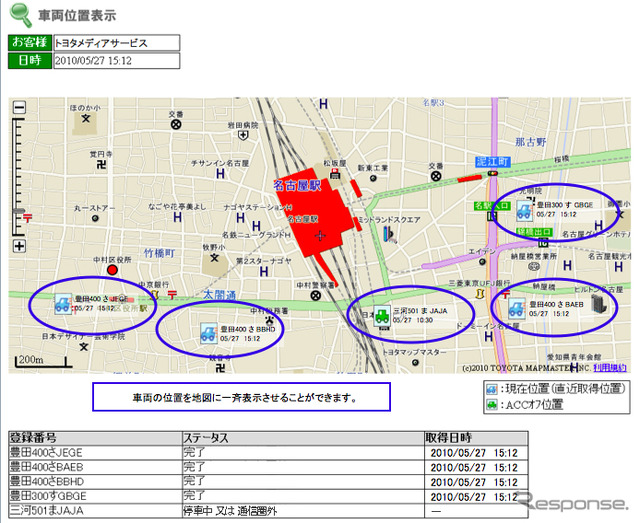640x523 pixels.
Task: Click the ほのか小 school icon
Action: 85,119
